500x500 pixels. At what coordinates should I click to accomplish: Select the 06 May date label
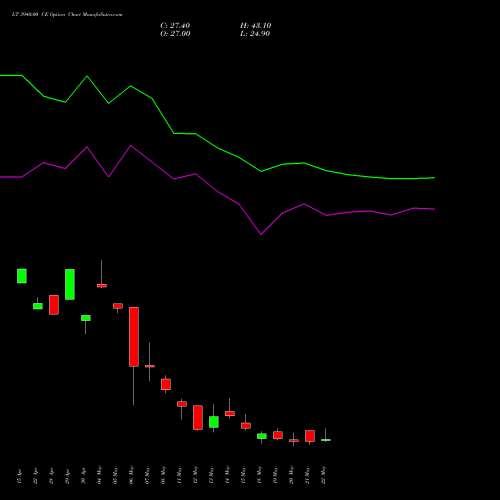point(131,475)
